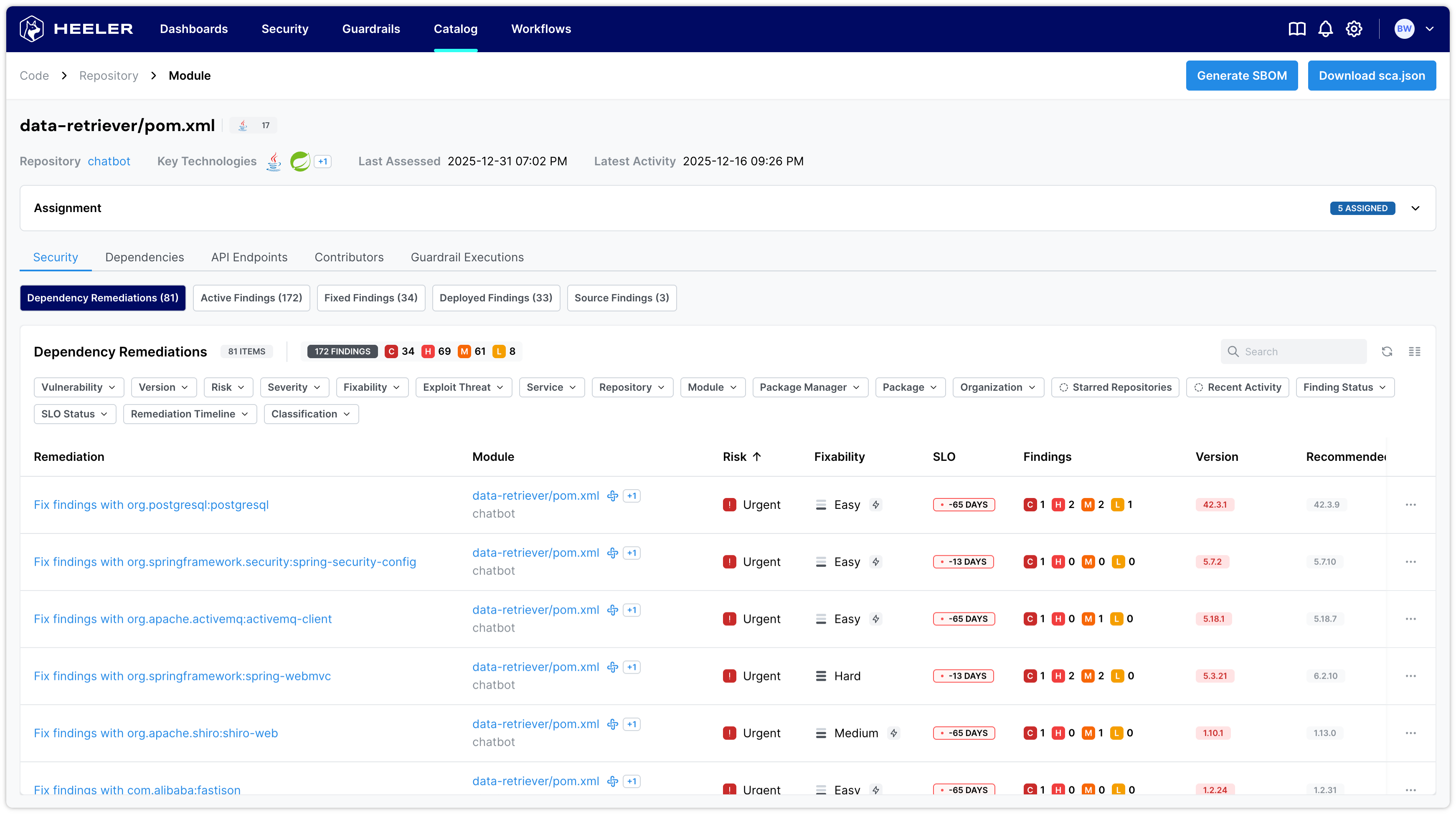1456x814 pixels.
Task: Open the chatbot repository link
Action: 109,161
